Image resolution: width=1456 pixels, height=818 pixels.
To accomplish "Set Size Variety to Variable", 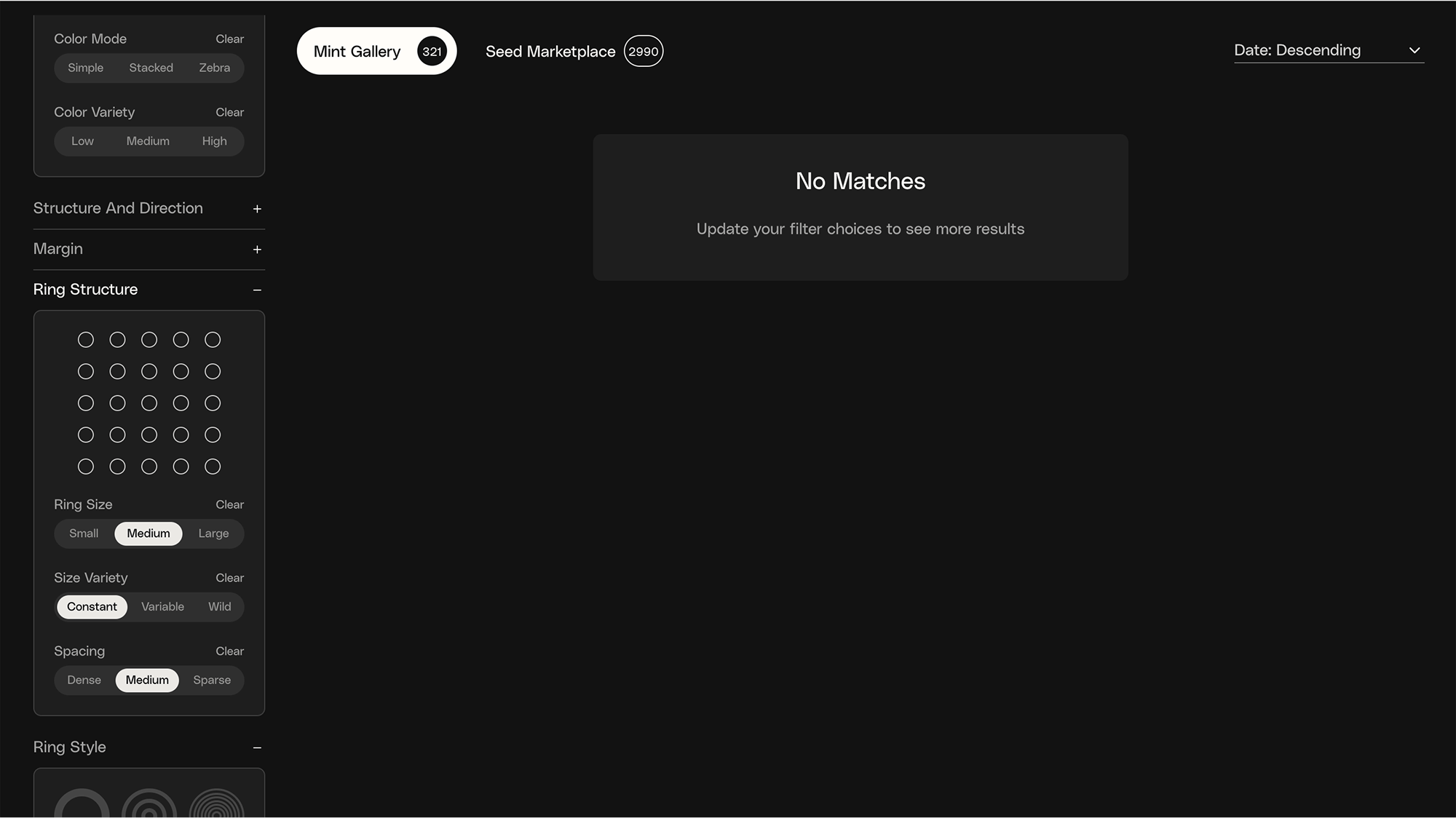I will pyautogui.click(x=162, y=607).
